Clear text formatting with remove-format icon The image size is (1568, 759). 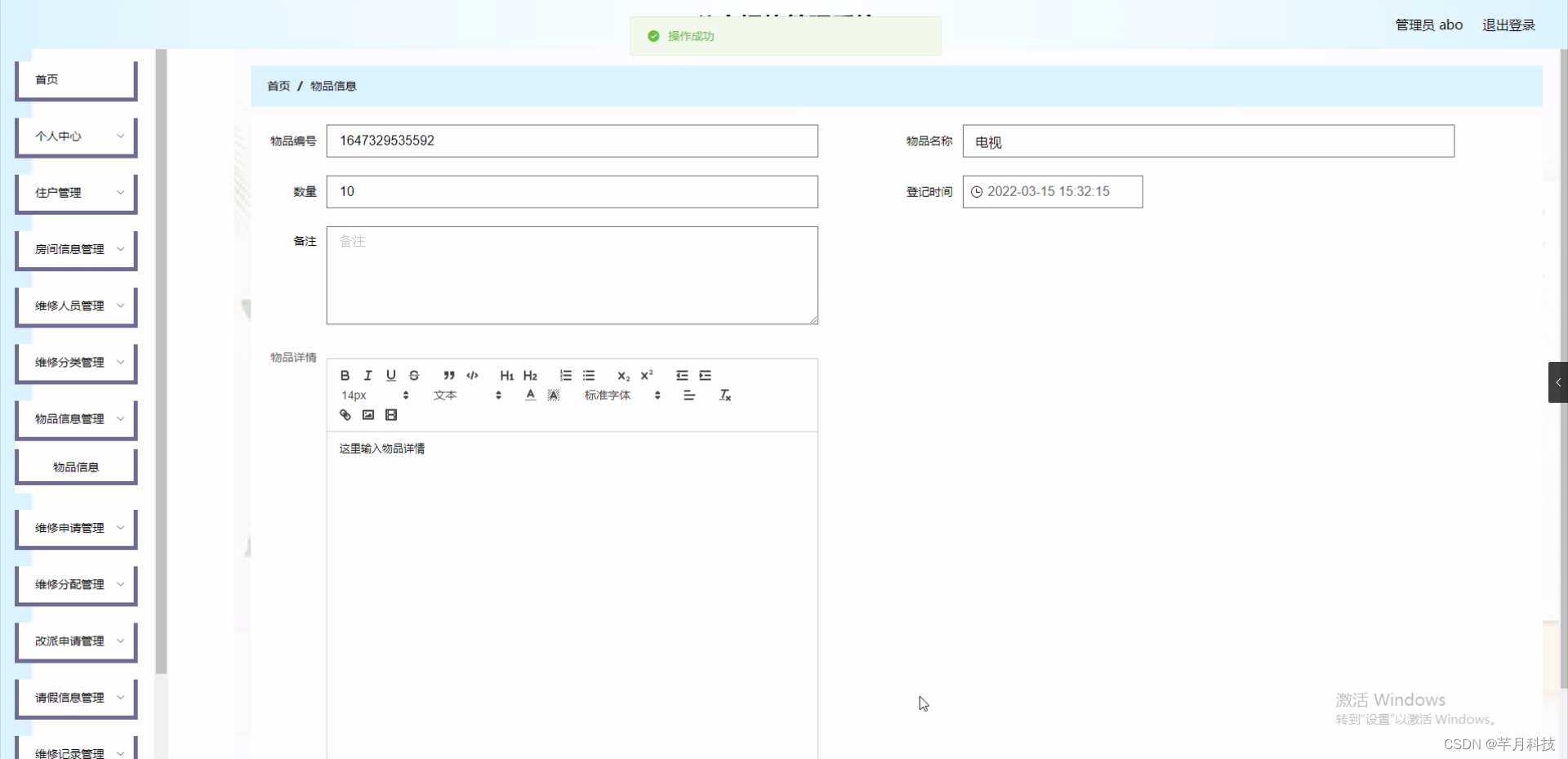click(724, 395)
